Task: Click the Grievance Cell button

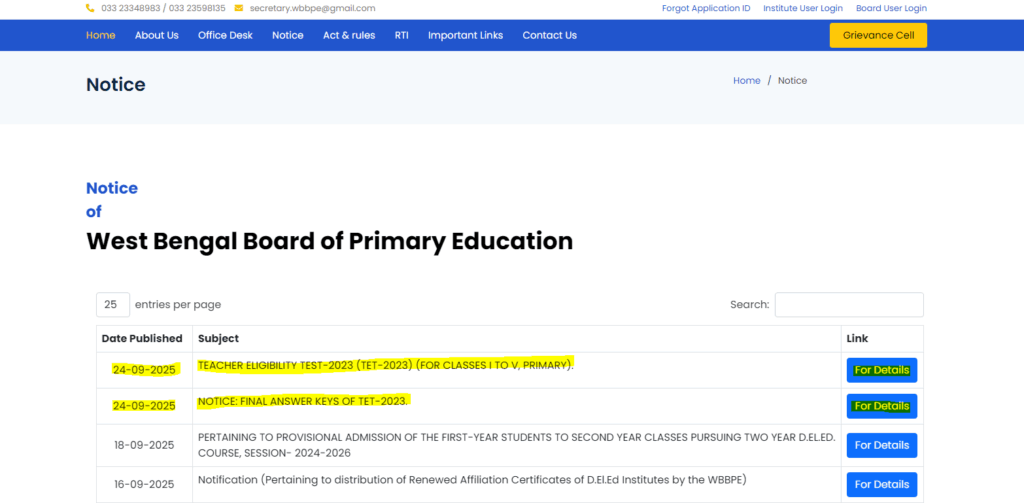Action: point(878,35)
